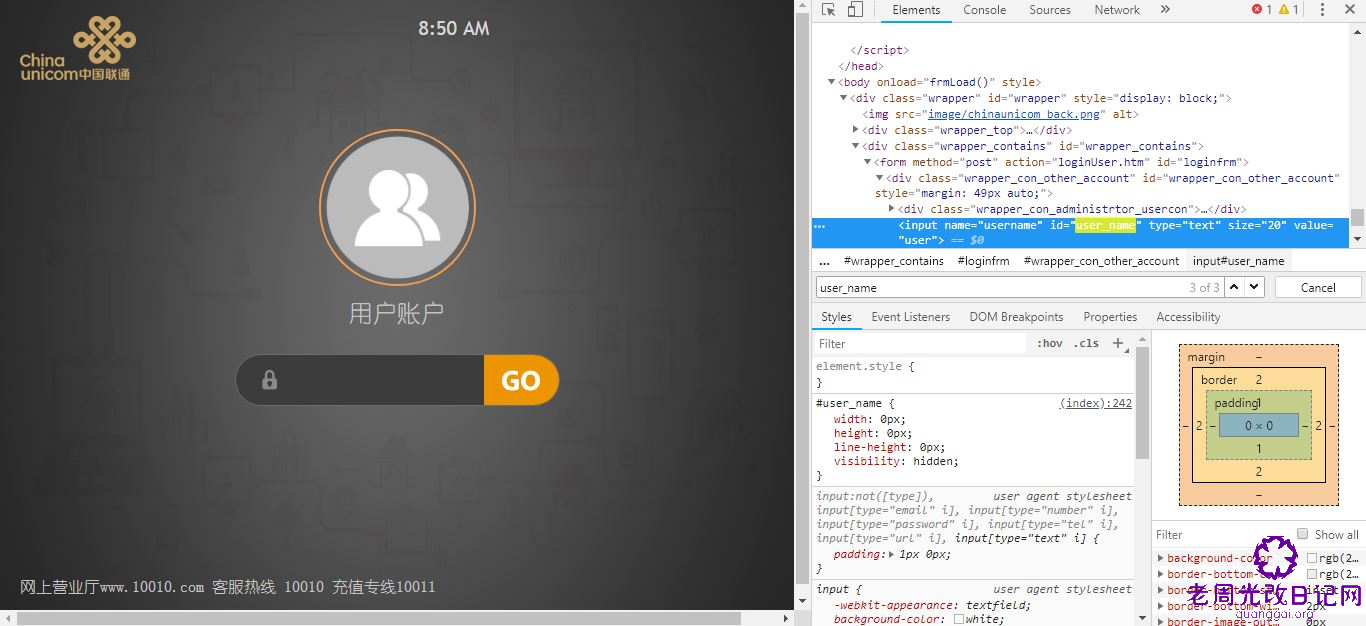
Task: Click the orange GO login button
Action: pyautogui.click(x=521, y=380)
